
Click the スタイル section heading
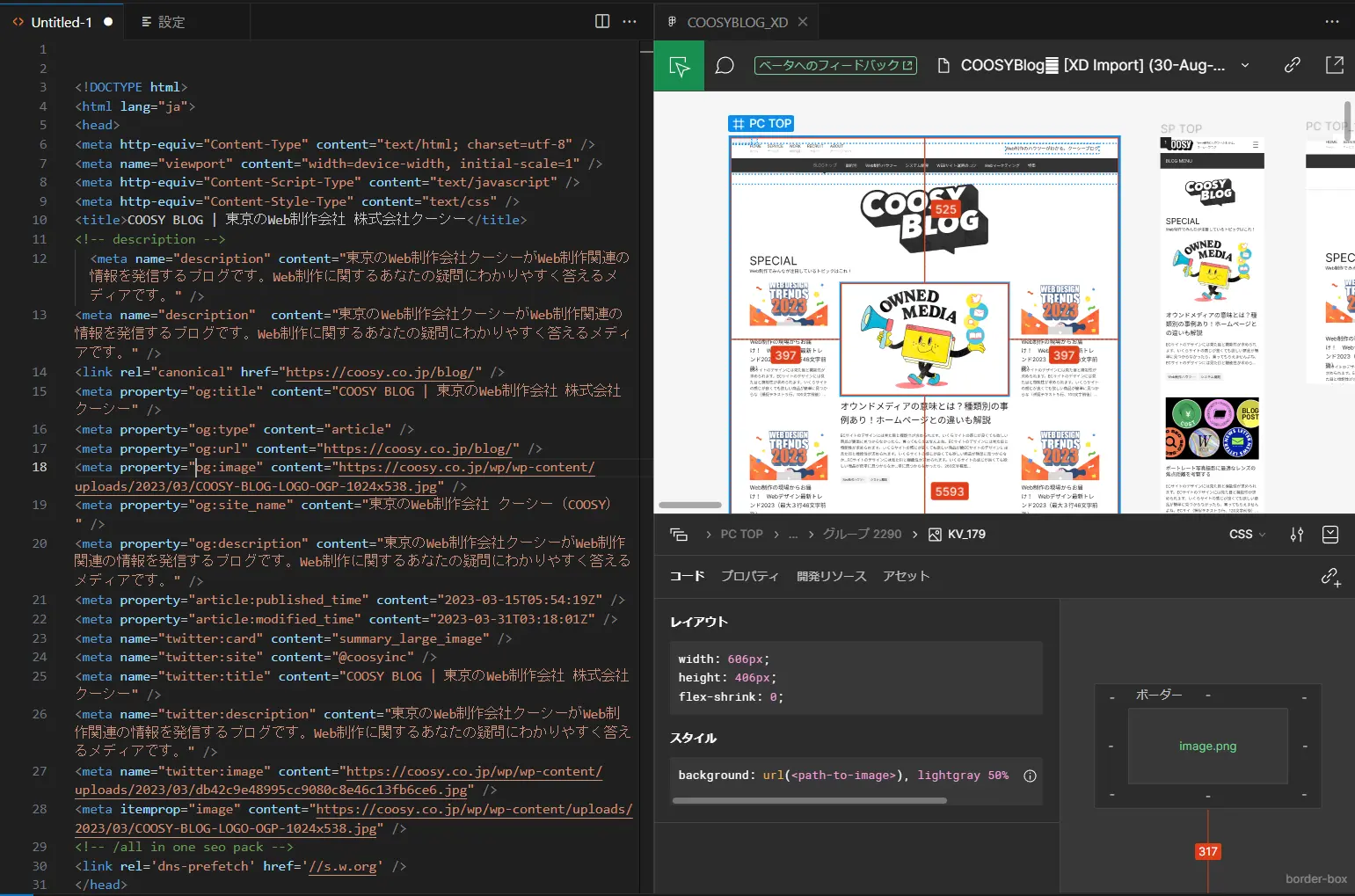pyautogui.click(x=694, y=738)
